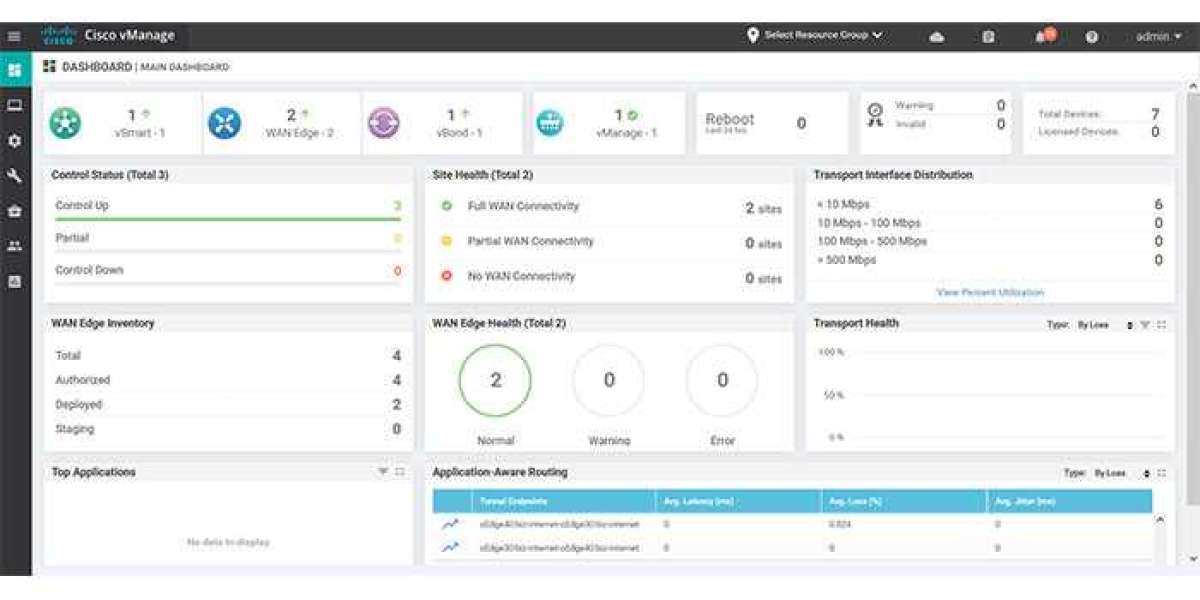Image resolution: width=1200 pixels, height=600 pixels.
Task: Open the hamburger navigation menu
Action: coord(14,36)
